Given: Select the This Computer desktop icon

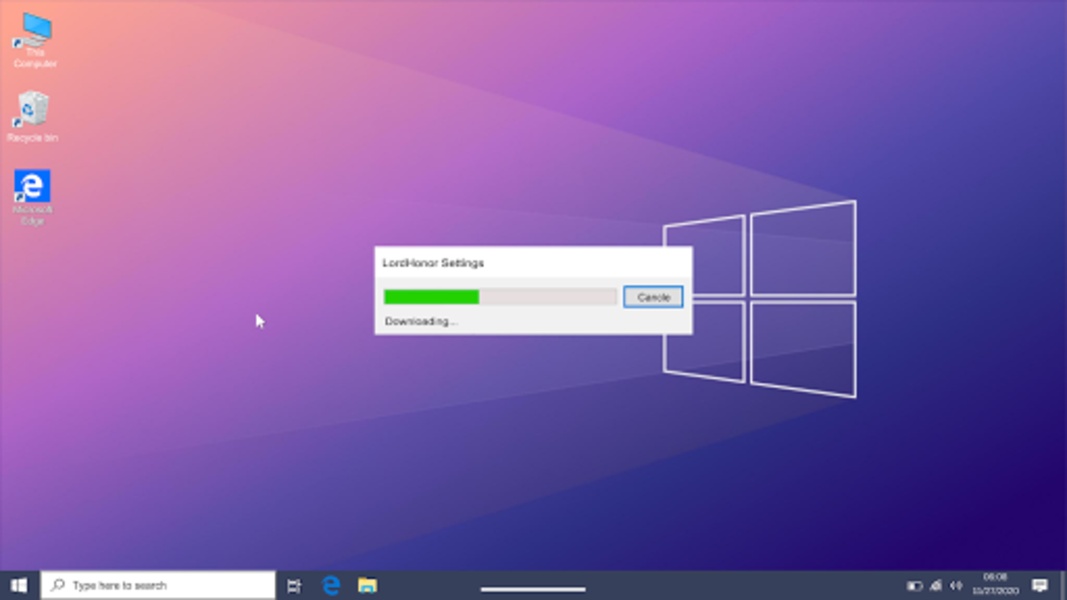Looking at the screenshot, I should [34, 40].
